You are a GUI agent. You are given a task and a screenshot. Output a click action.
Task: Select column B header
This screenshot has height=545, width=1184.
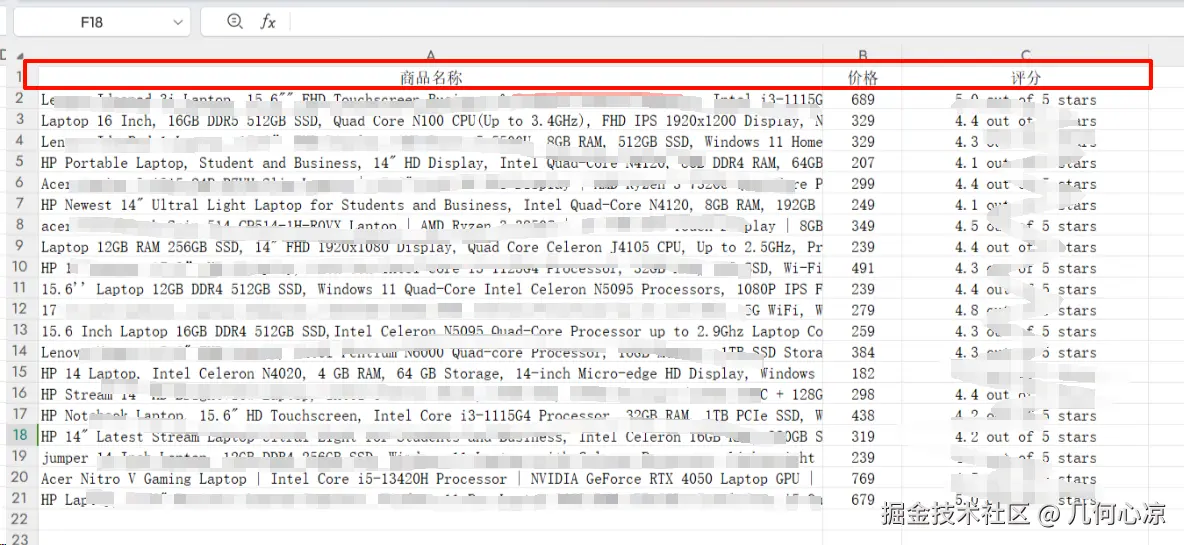click(862, 55)
